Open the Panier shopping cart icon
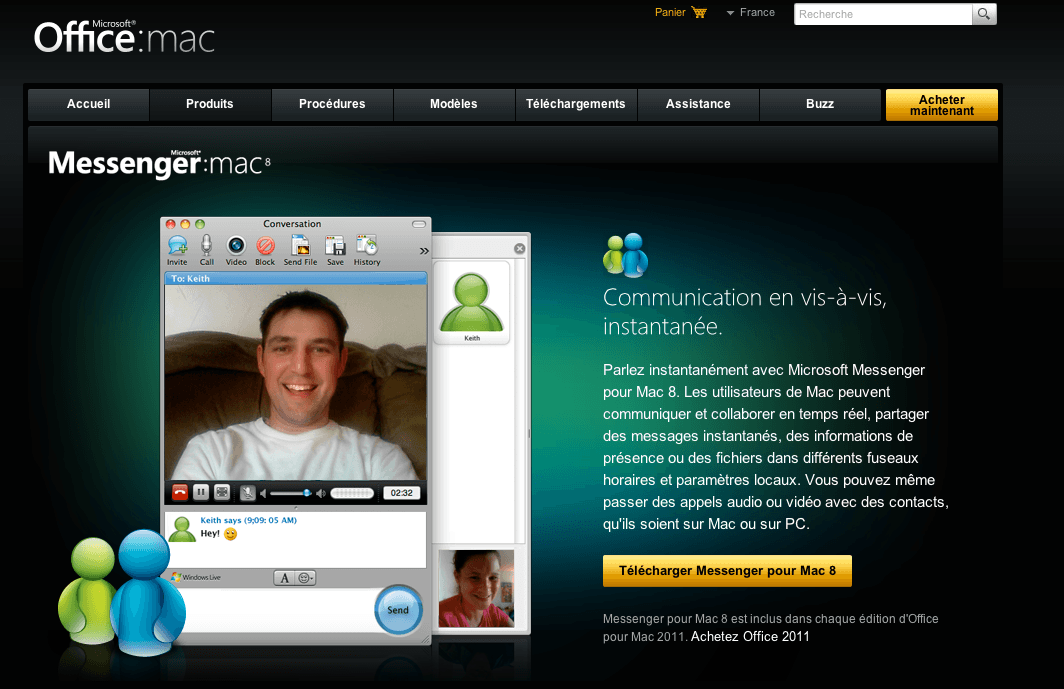 click(x=699, y=12)
